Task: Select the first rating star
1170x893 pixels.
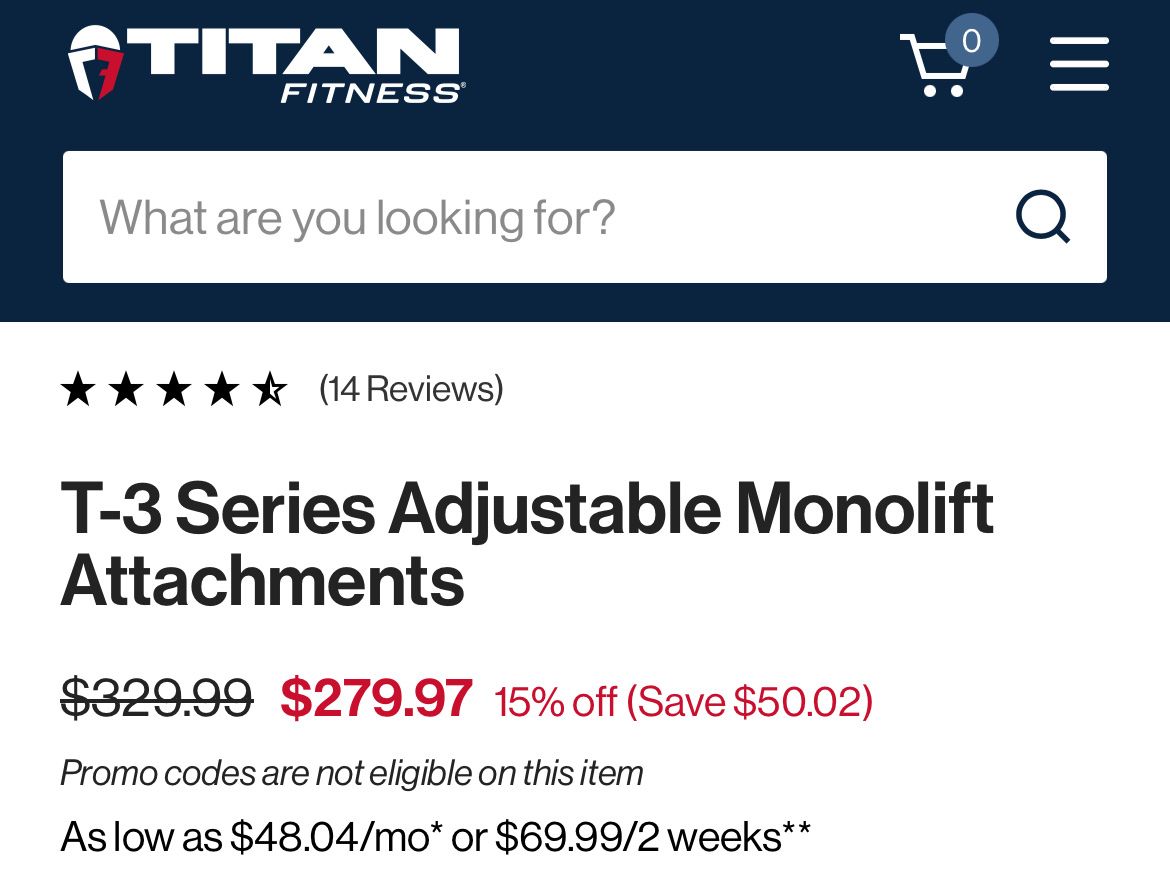Action: pyautogui.click(x=78, y=388)
